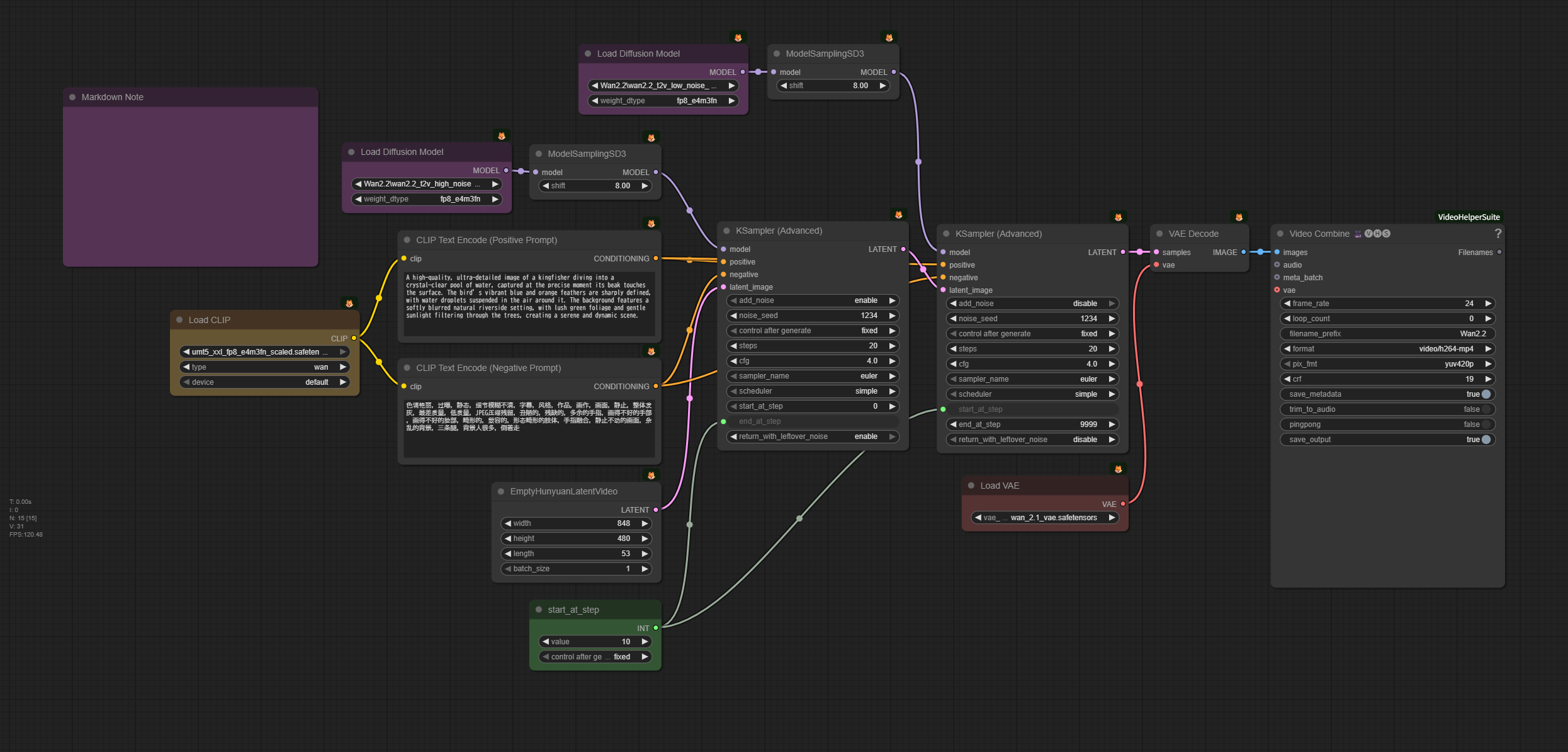
Task: Click the fox badge above EmptyHunyuanLatentVideo node
Action: [651, 476]
